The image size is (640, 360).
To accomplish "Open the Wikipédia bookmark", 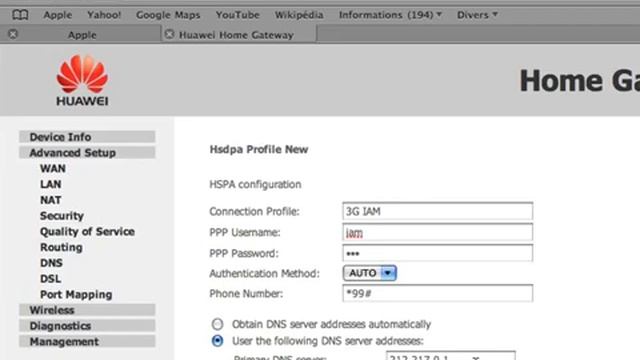I will click(x=299, y=15).
